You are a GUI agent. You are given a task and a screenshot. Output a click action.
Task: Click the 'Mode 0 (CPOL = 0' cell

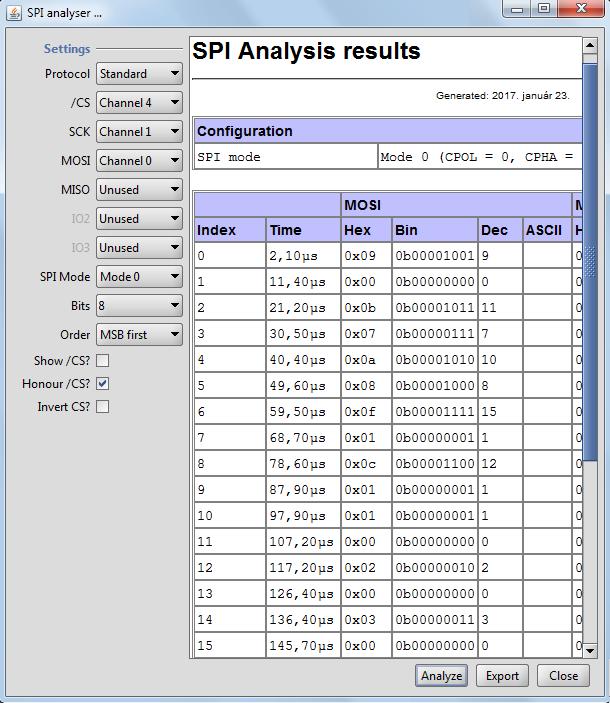point(480,157)
